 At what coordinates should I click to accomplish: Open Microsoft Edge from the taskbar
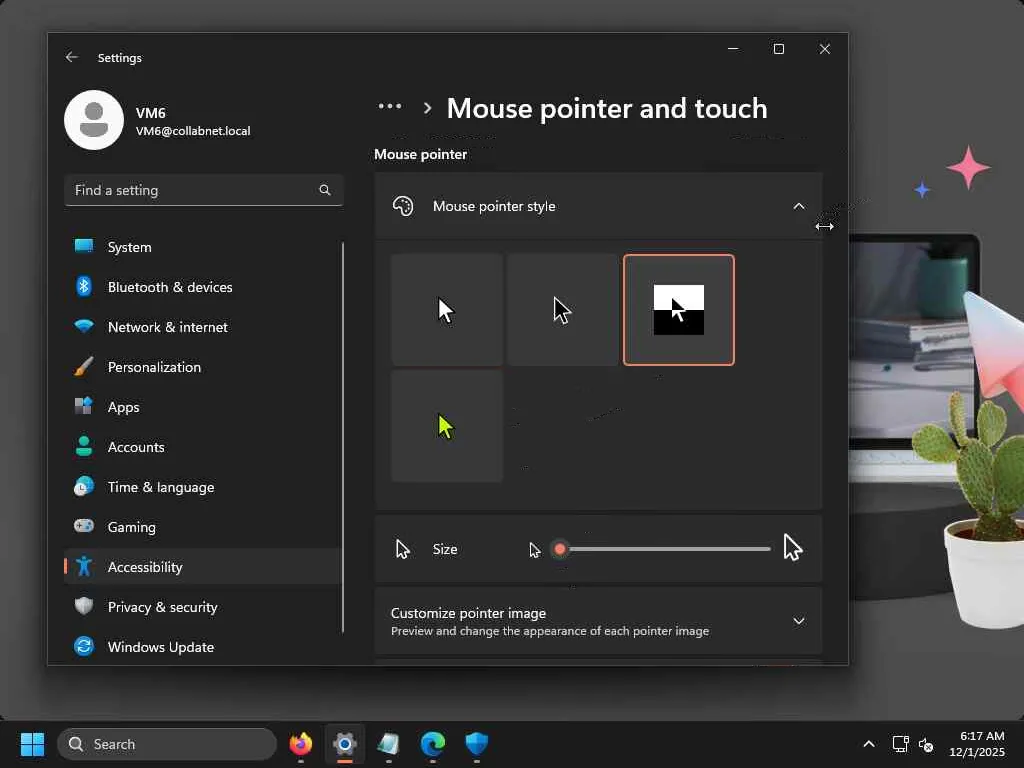pyautogui.click(x=432, y=743)
